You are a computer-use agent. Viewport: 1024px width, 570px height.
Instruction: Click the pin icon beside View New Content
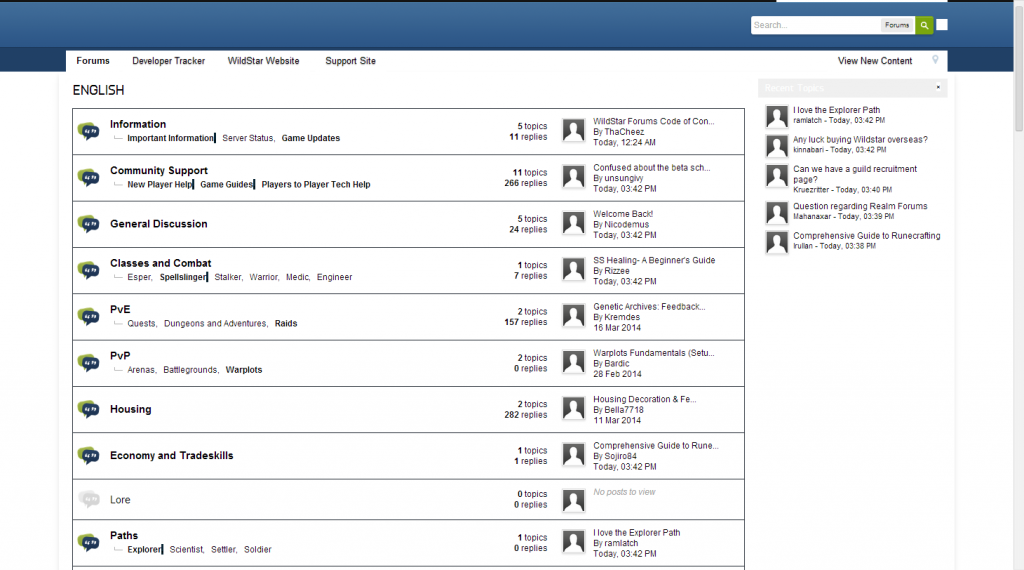point(935,60)
